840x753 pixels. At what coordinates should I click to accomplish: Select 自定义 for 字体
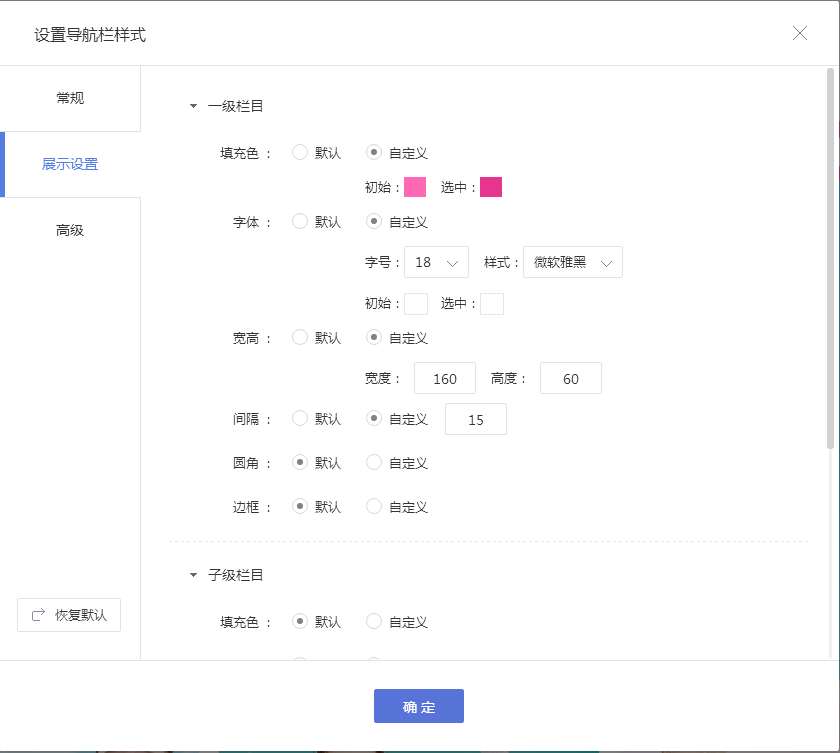(374, 221)
